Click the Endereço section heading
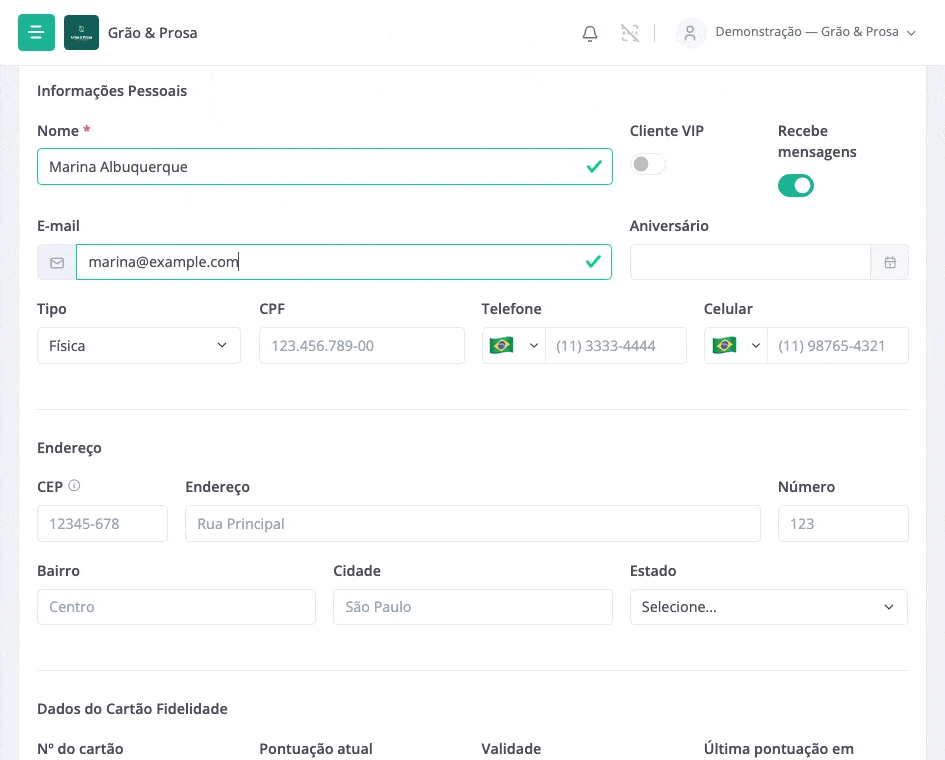This screenshot has height=760, width=945. click(69, 448)
